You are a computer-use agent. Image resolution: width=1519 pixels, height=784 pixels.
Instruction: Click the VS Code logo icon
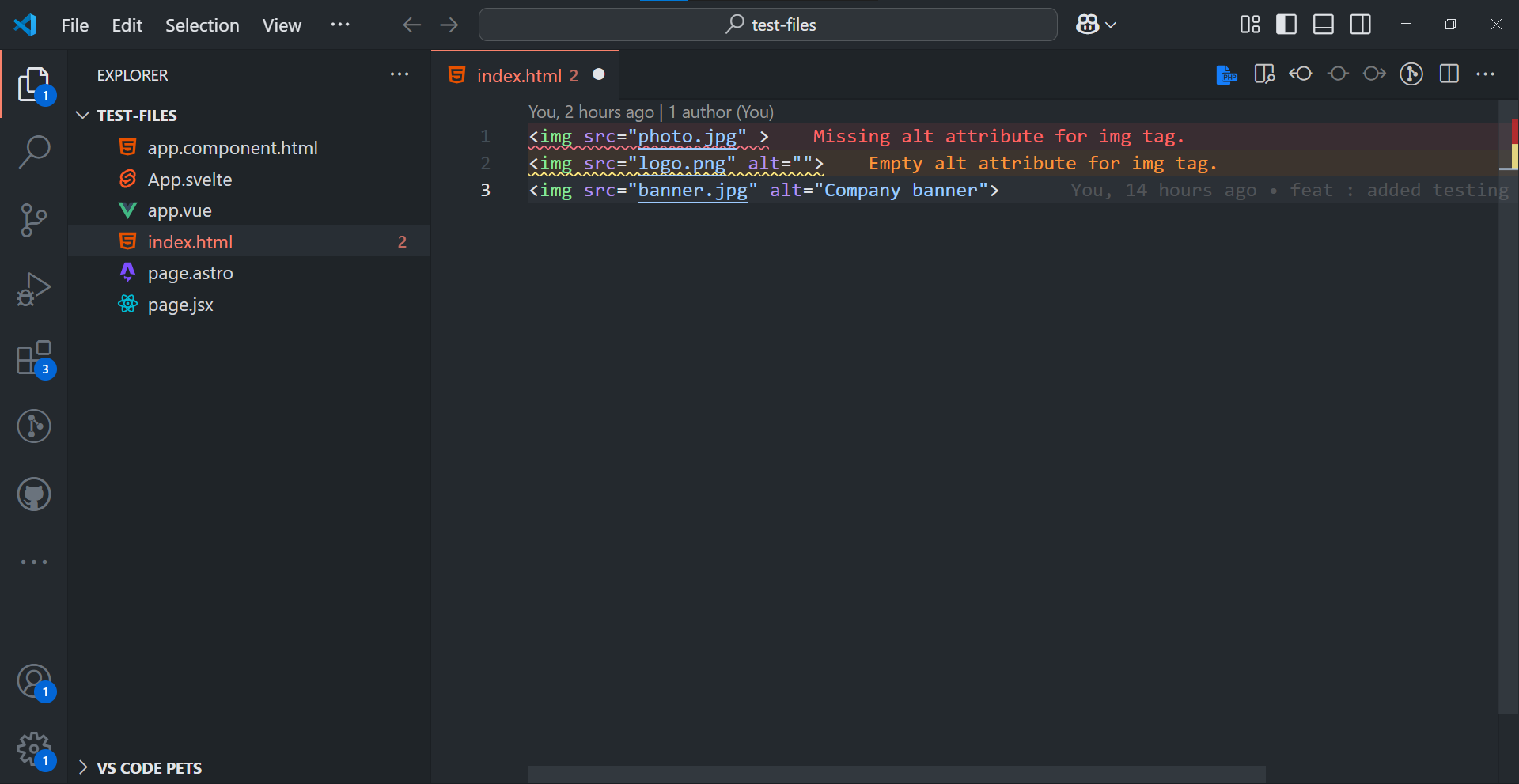tap(25, 25)
